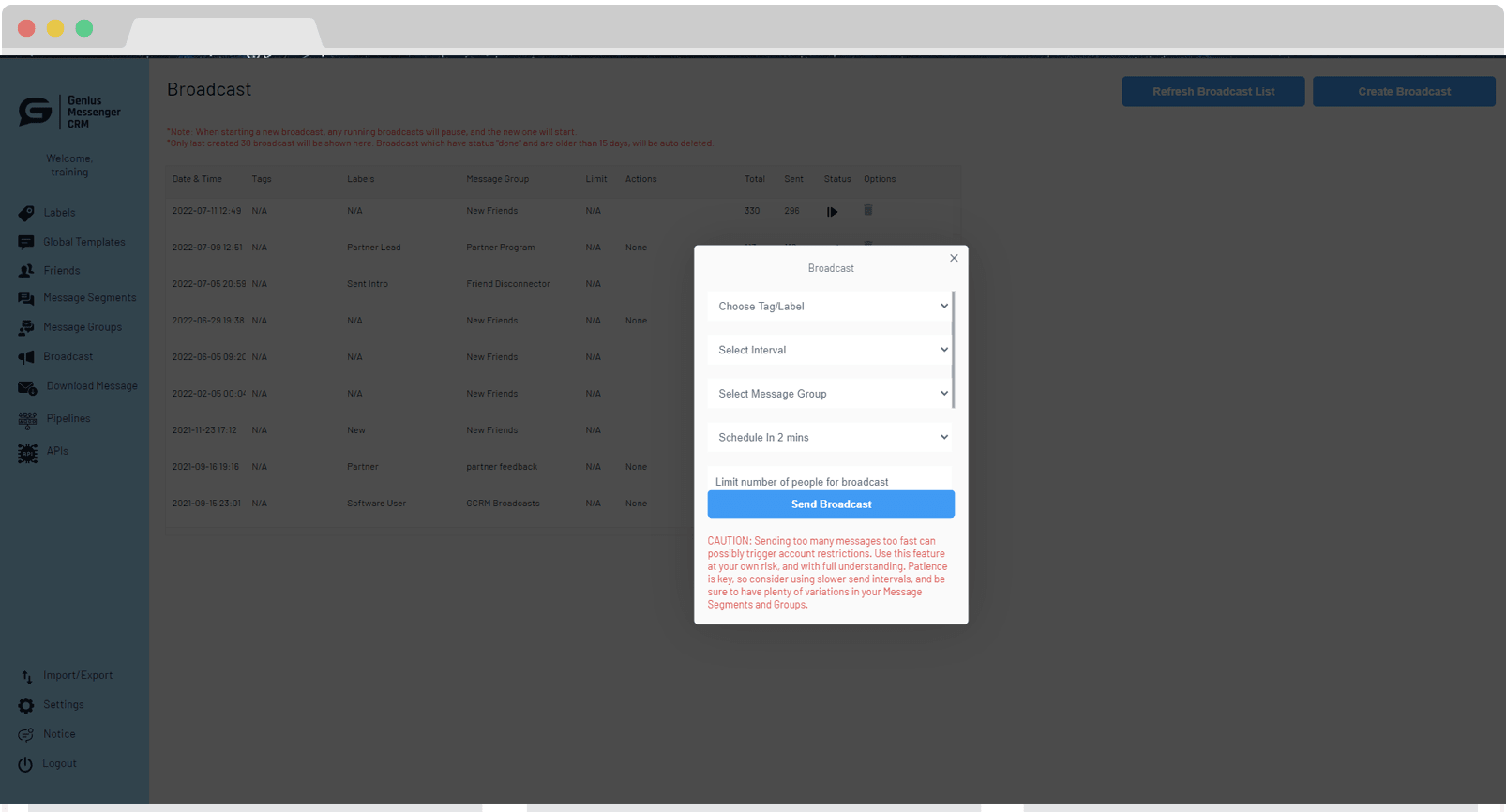Open Message Segments via its icon
1506x812 pixels.
(26, 298)
